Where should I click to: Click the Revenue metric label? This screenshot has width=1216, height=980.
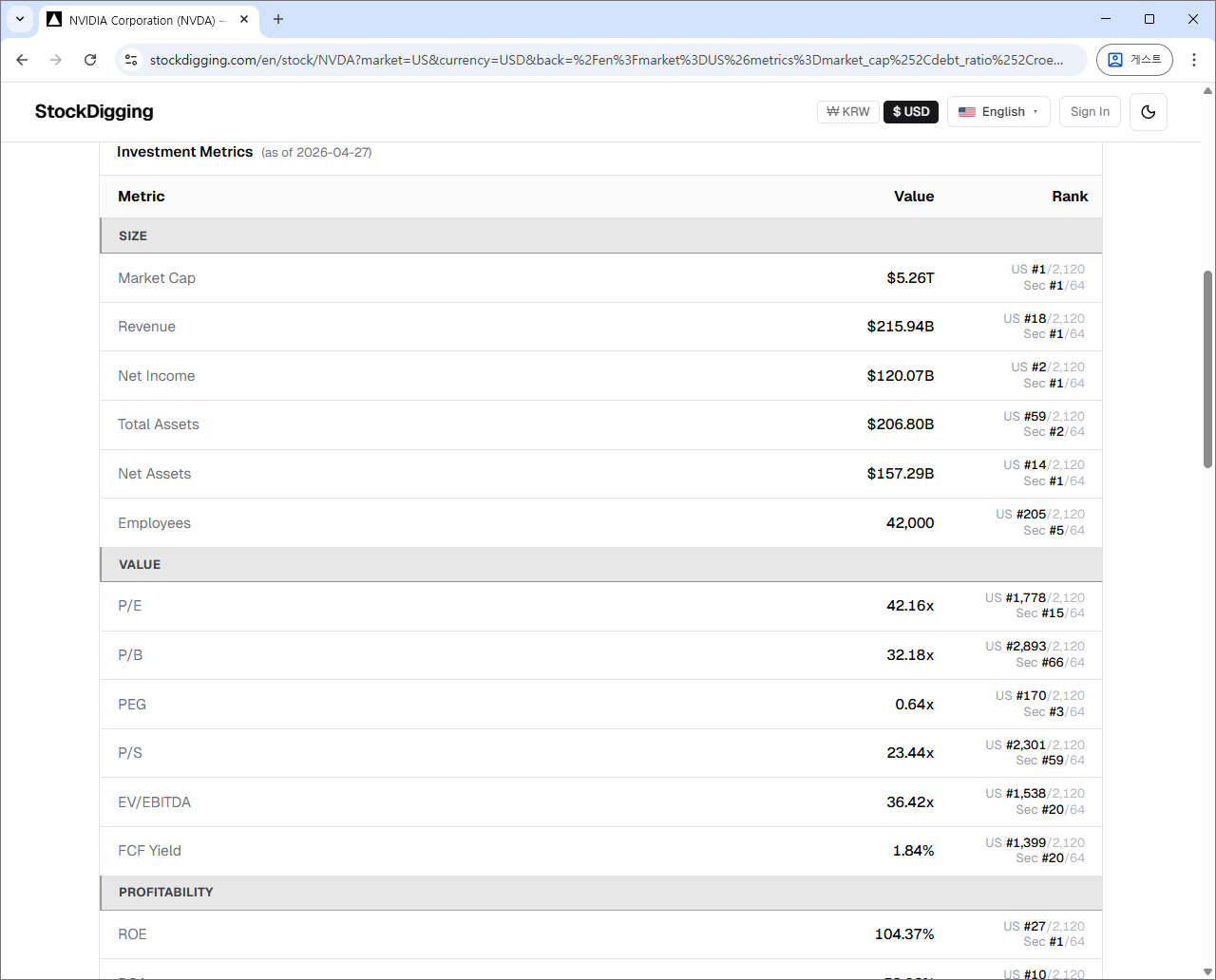point(146,327)
